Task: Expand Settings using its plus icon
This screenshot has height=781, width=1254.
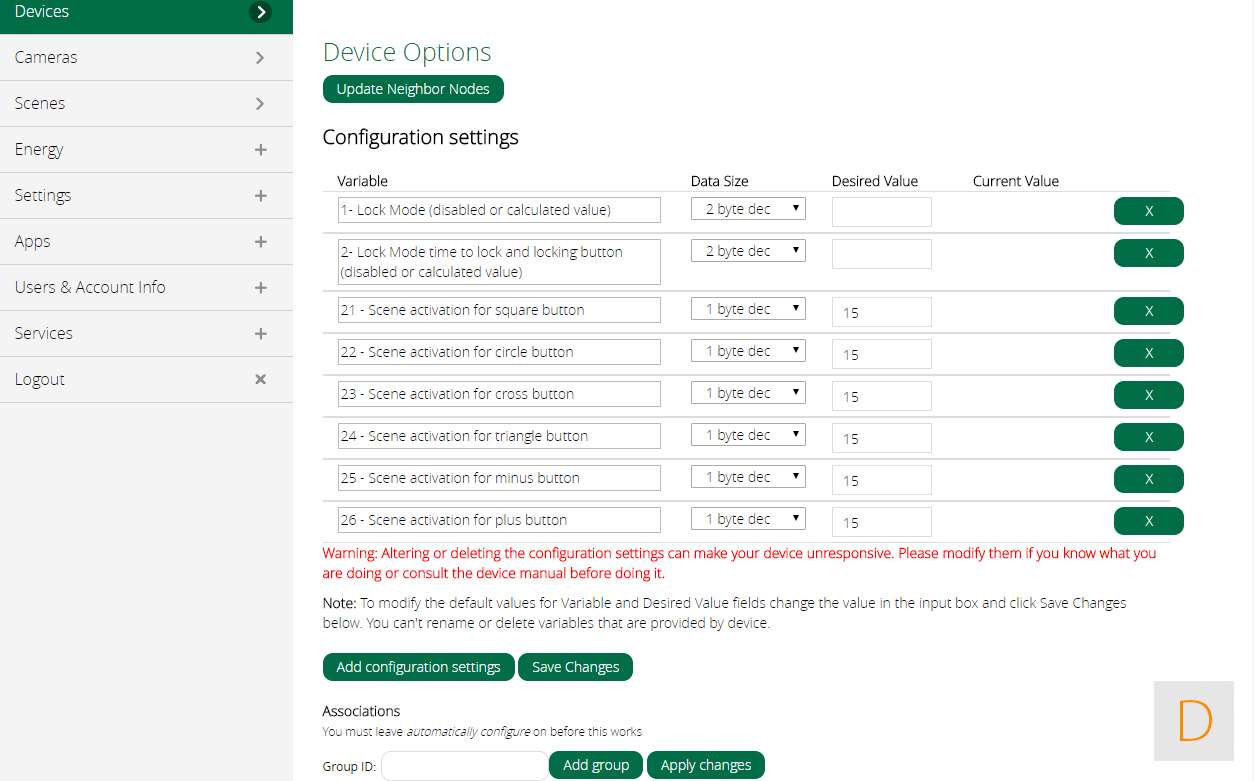Action: [x=260, y=196]
